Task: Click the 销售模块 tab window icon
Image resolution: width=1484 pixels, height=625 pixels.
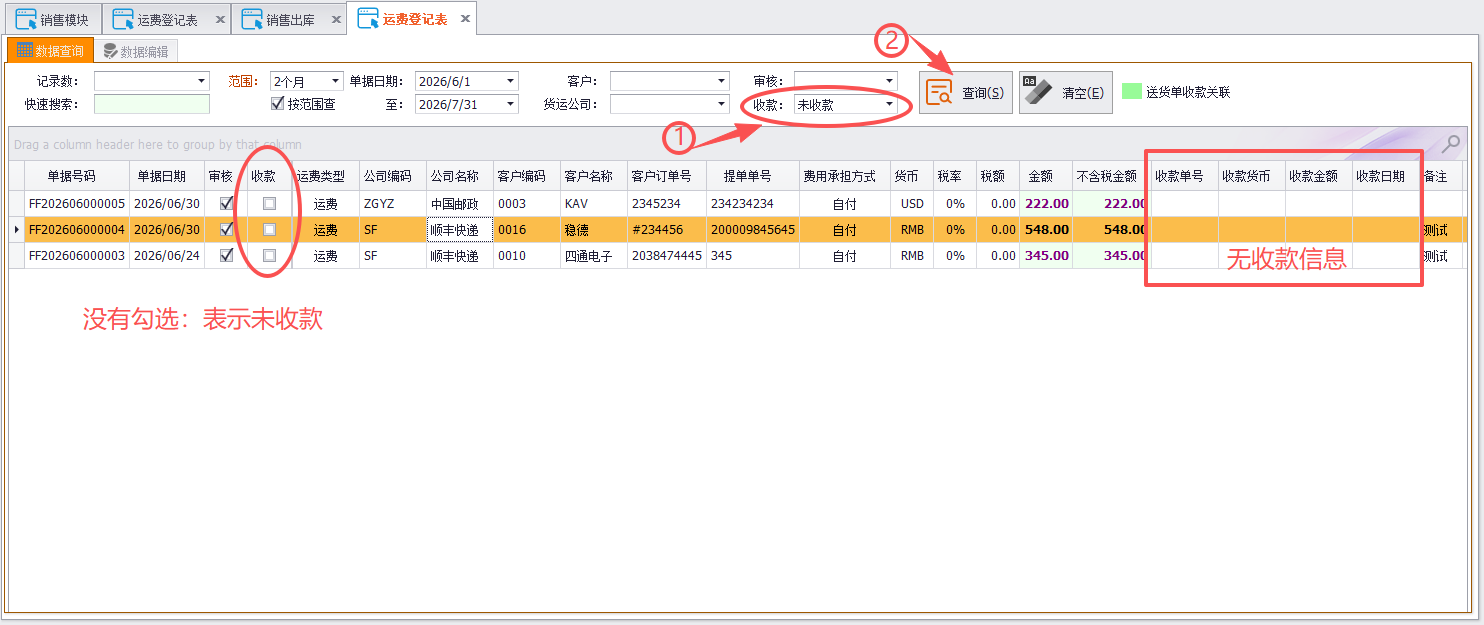Action: click(27, 19)
